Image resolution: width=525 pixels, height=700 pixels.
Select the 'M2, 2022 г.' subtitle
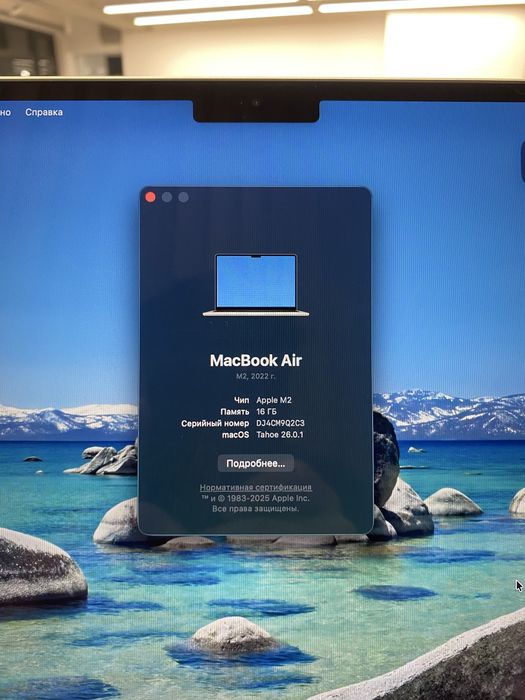pos(256,376)
